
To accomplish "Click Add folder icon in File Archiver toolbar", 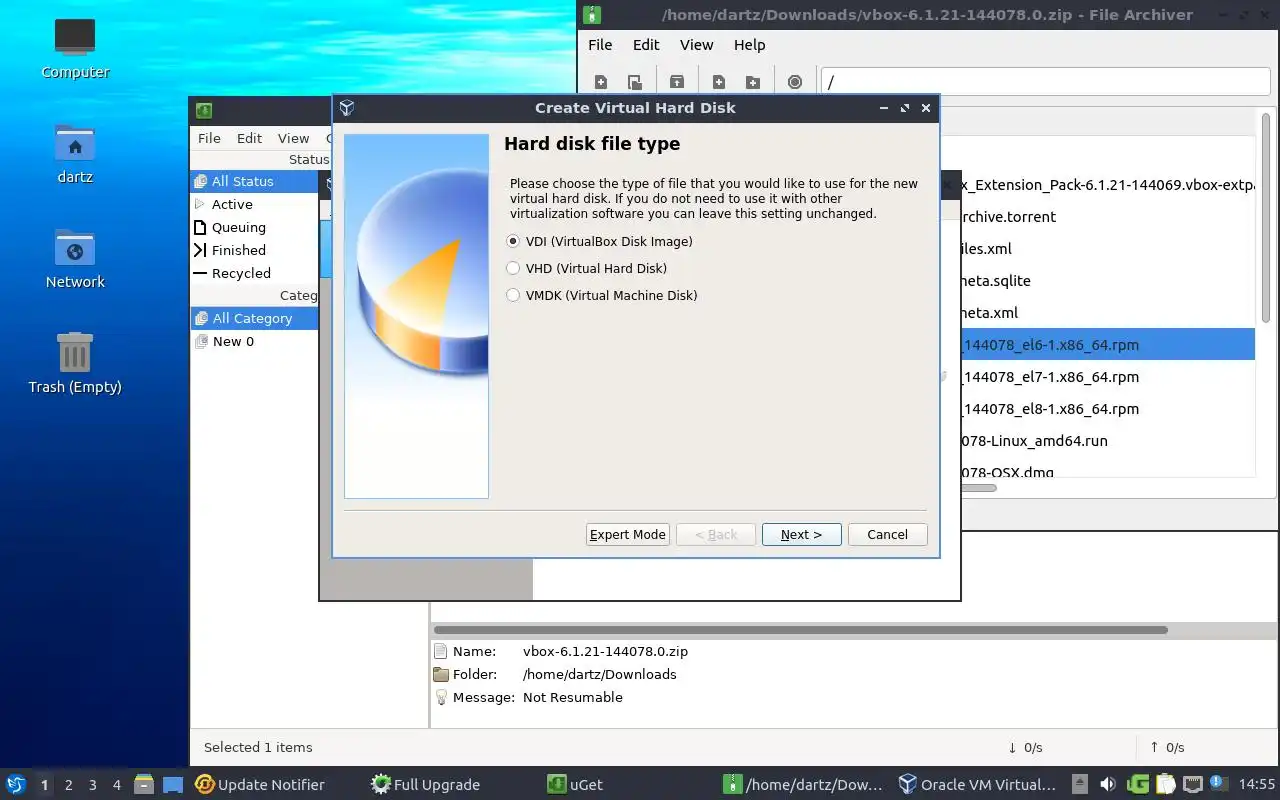I will point(753,82).
